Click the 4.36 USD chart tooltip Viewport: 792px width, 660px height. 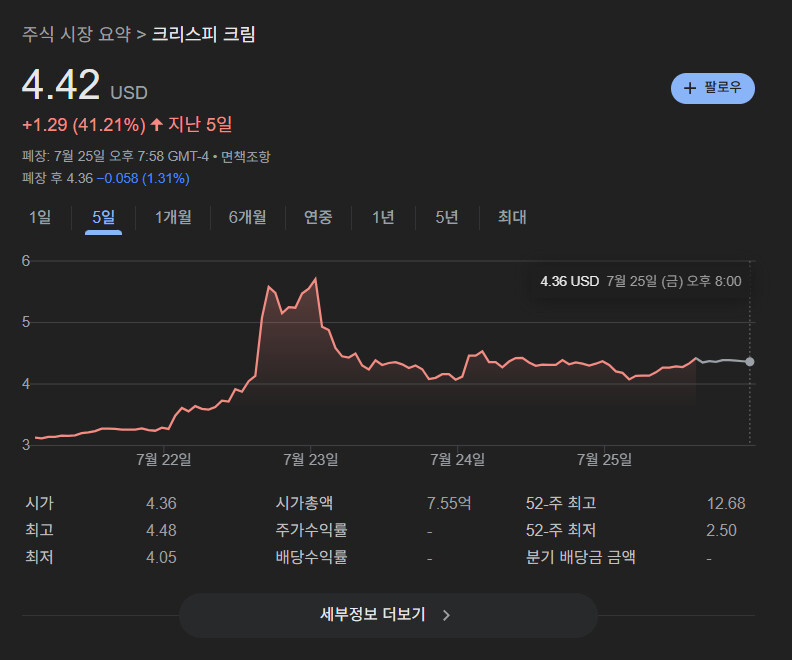(x=640, y=281)
